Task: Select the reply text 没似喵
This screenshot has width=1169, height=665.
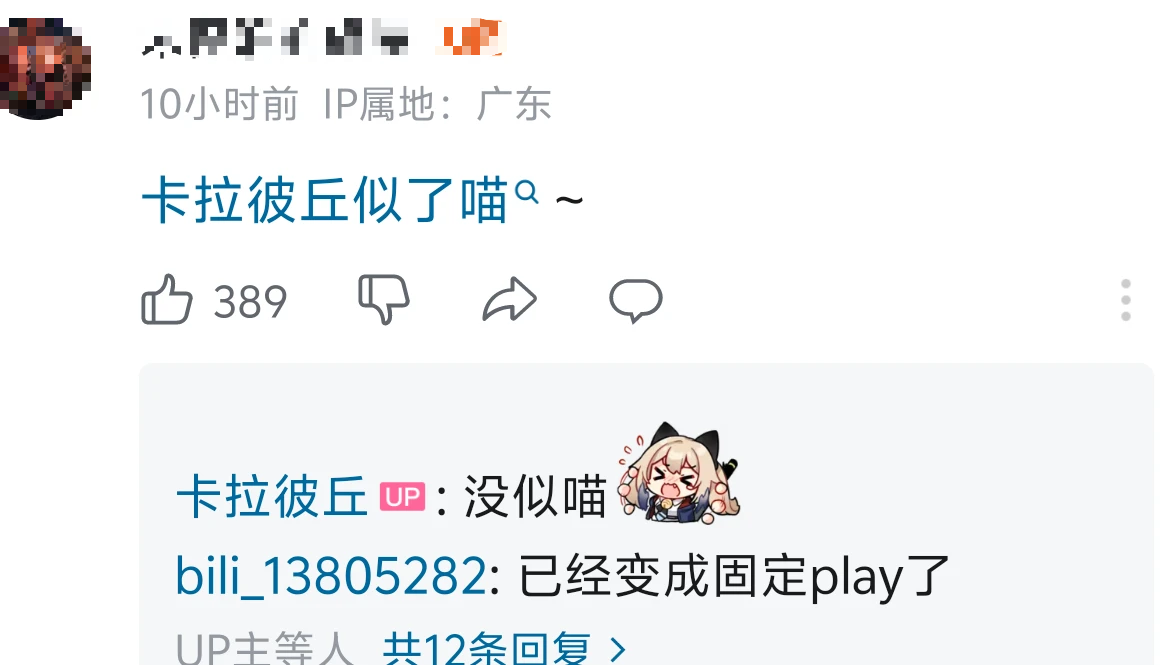Action: point(535,497)
